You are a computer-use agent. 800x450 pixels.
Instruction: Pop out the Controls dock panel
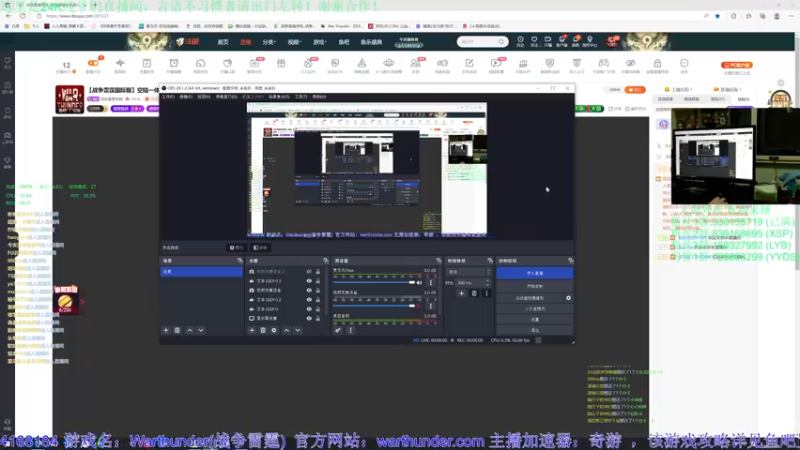(x=570, y=261)
